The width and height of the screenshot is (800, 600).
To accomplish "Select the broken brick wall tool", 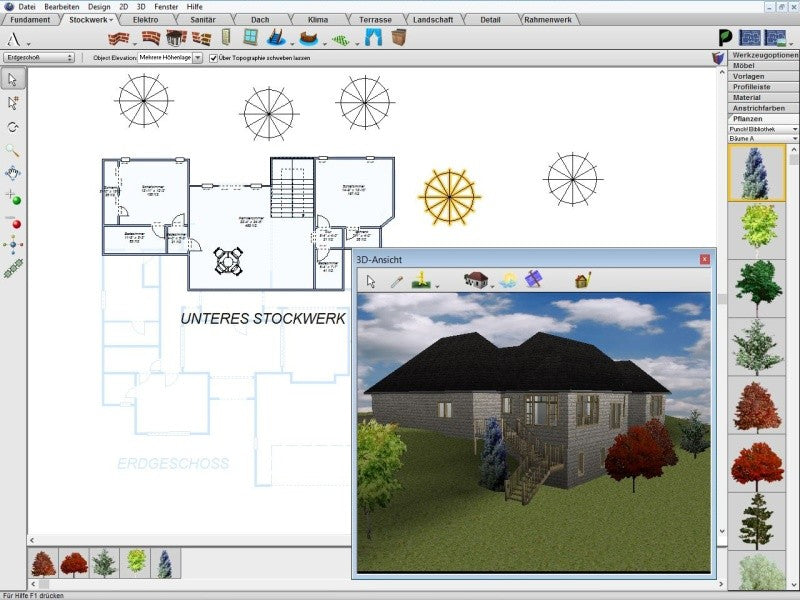I will [202, 38].
